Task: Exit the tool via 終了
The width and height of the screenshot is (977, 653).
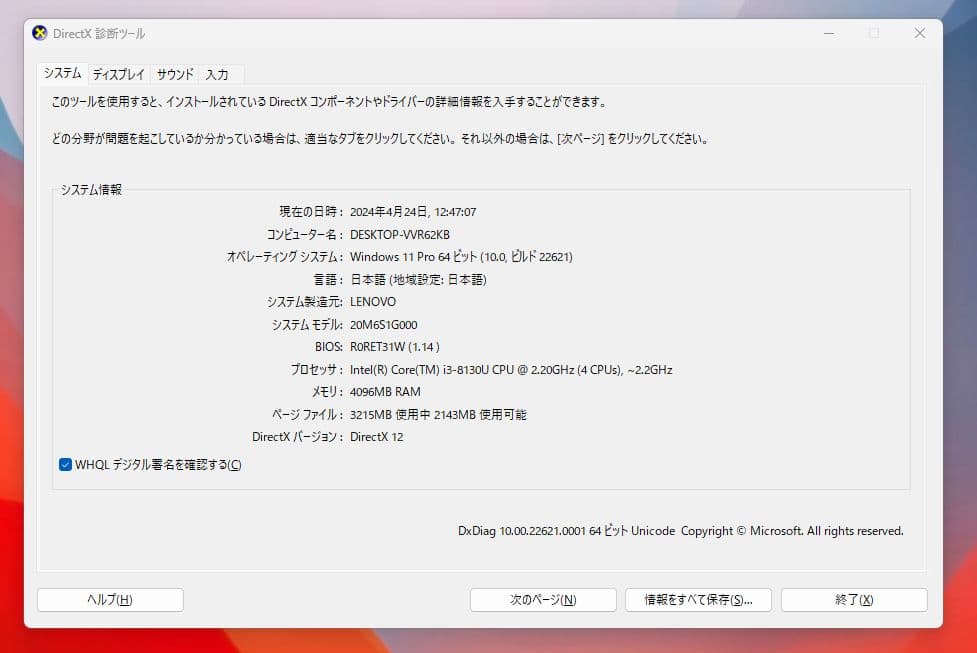Action: coord(853,599)
